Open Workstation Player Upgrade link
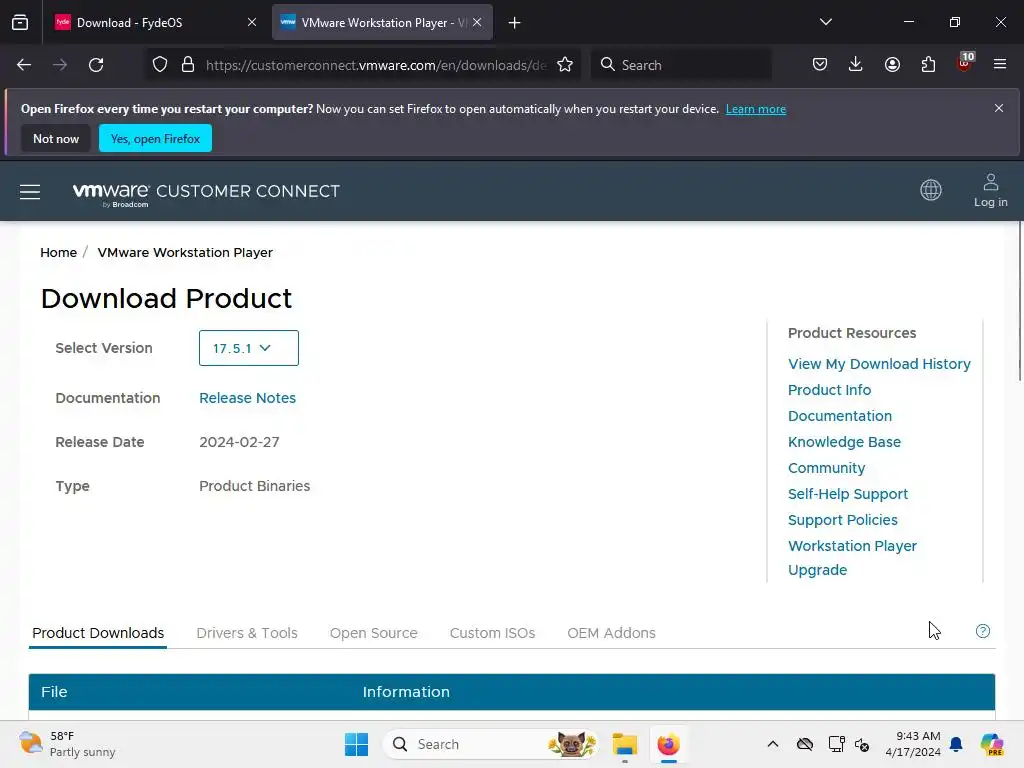 (x=852, y=558)
